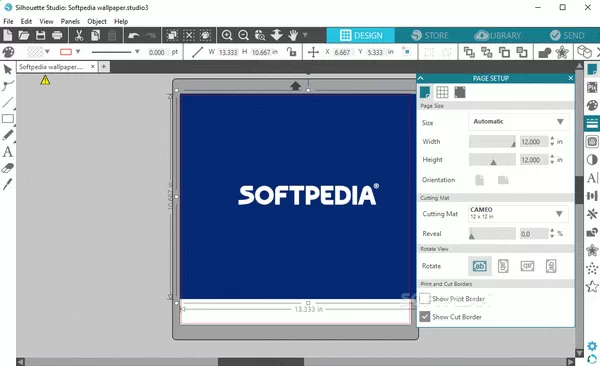Select the normal 'ab' rotate view
This screenshot has height=366, width=600.
pos(479,266)
